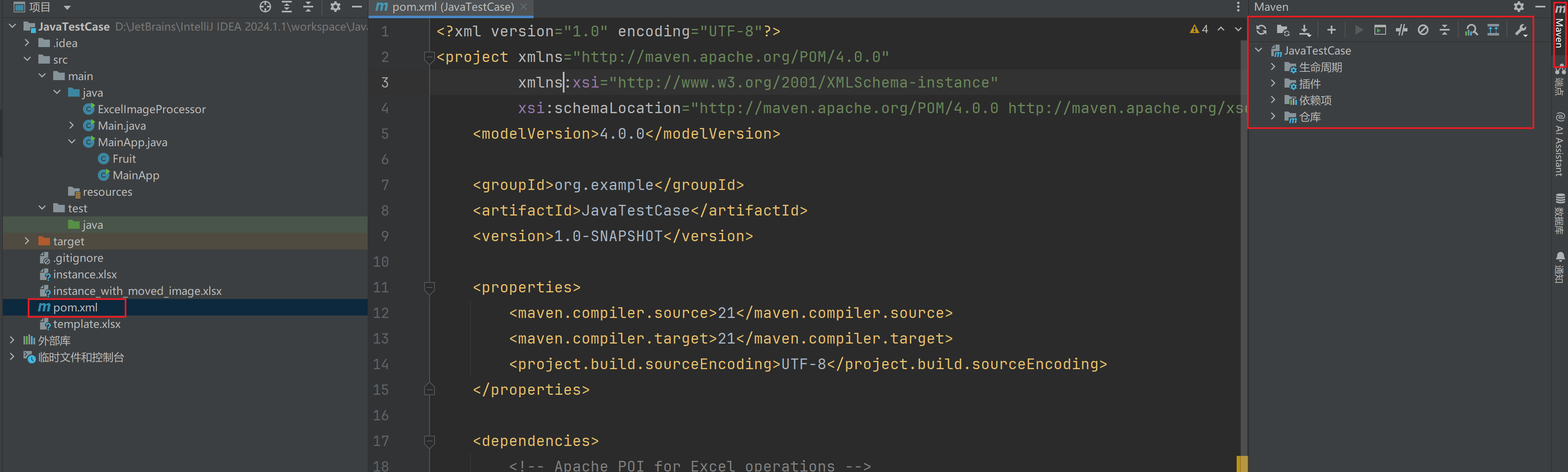Image resolution: width=1568 pixels, height=472 pixels.
Task: Click the Download Sources icon in Maven panel
Action: [1304, 29]
